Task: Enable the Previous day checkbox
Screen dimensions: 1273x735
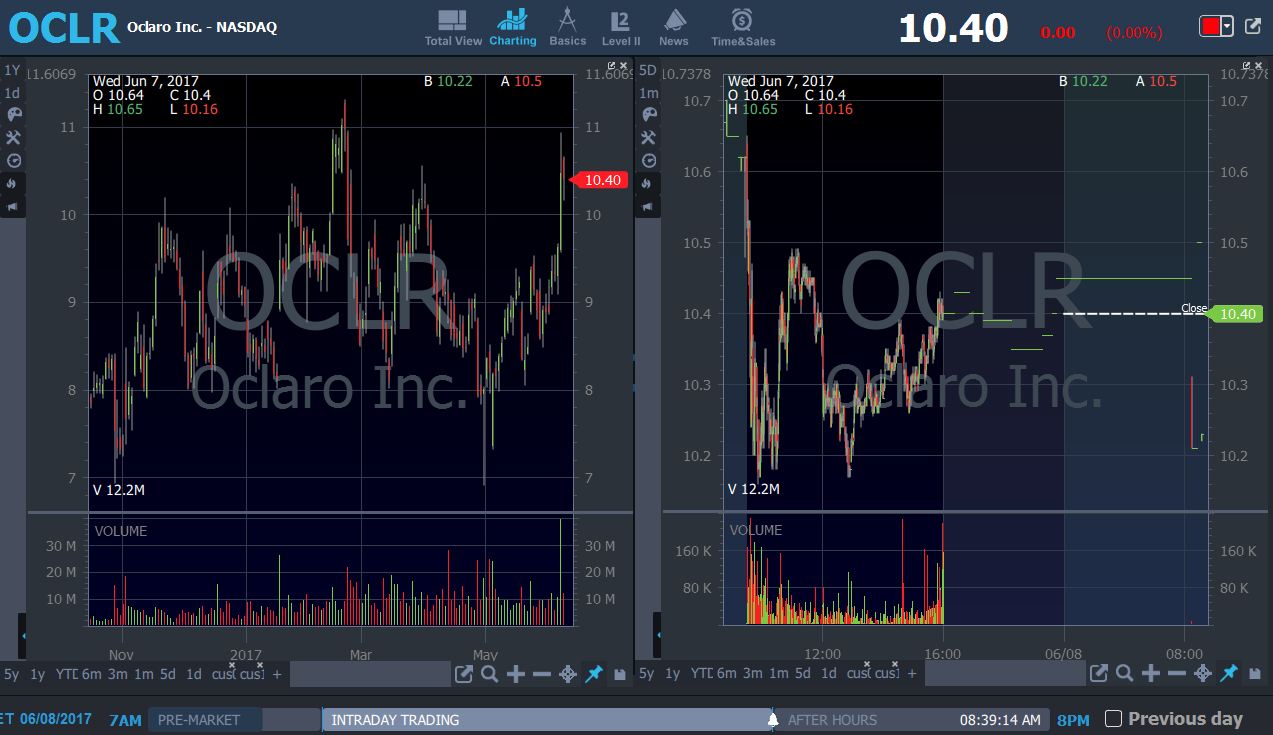Action: point(1113,719)
